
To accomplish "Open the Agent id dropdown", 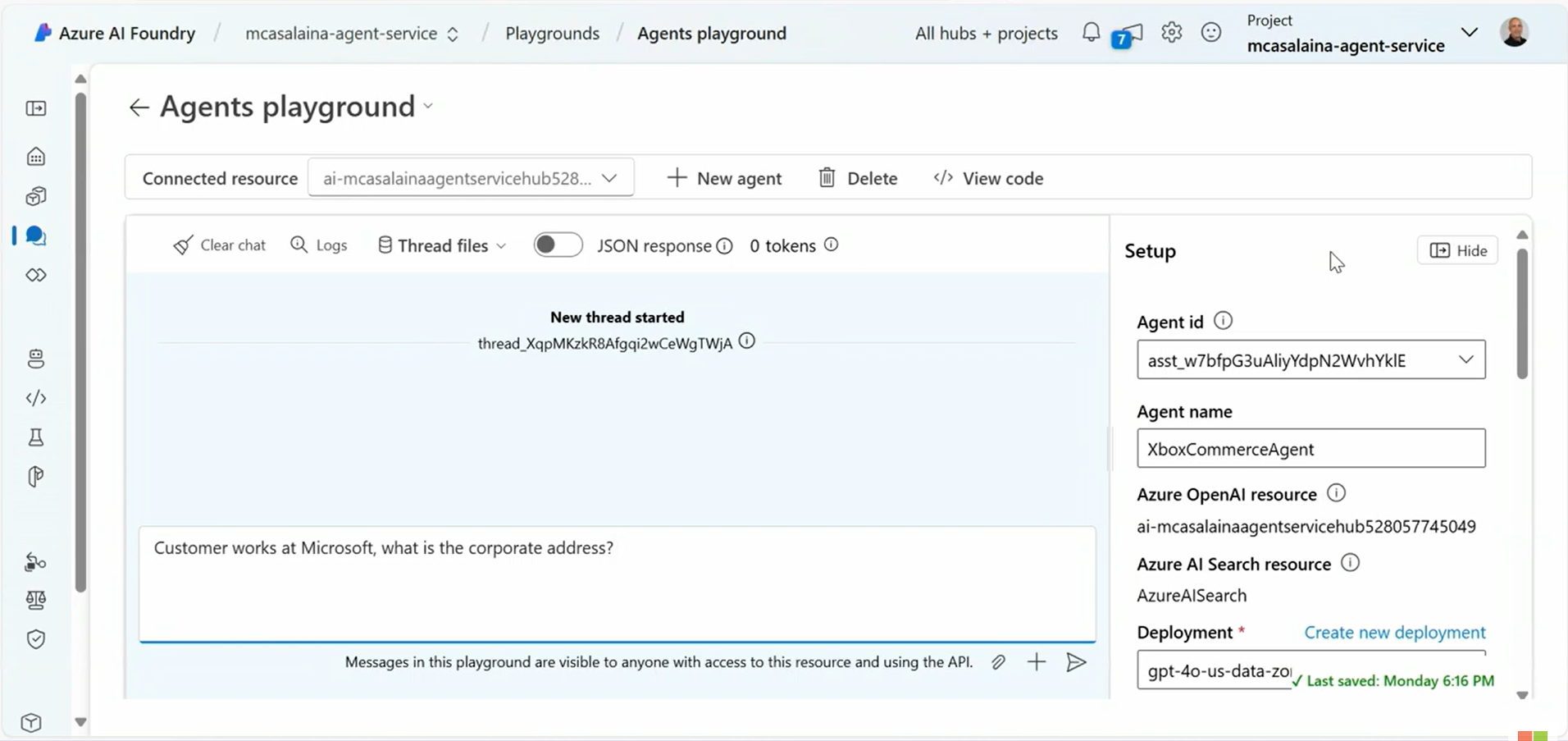I will point(1310,359).
